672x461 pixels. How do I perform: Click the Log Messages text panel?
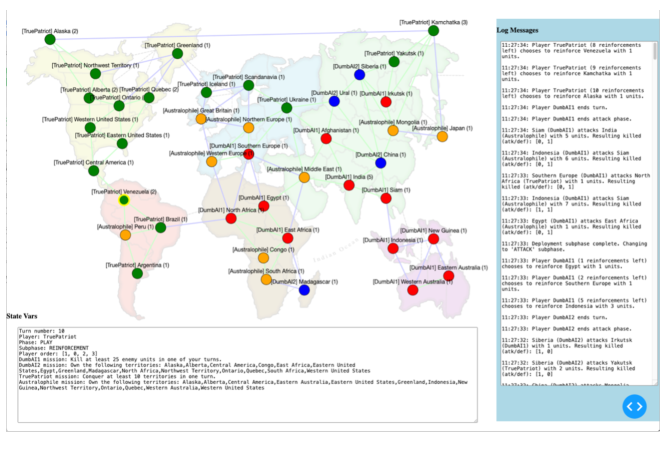pyautogui.click(x=573, y=200)
